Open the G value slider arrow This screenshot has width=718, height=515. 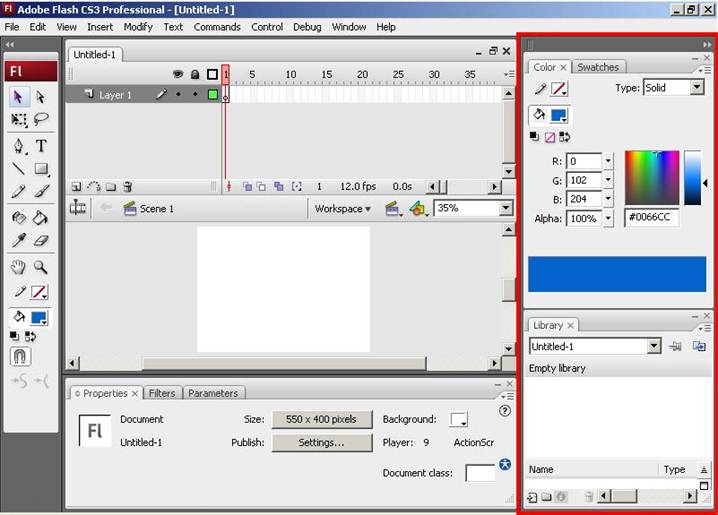point(608,180)
